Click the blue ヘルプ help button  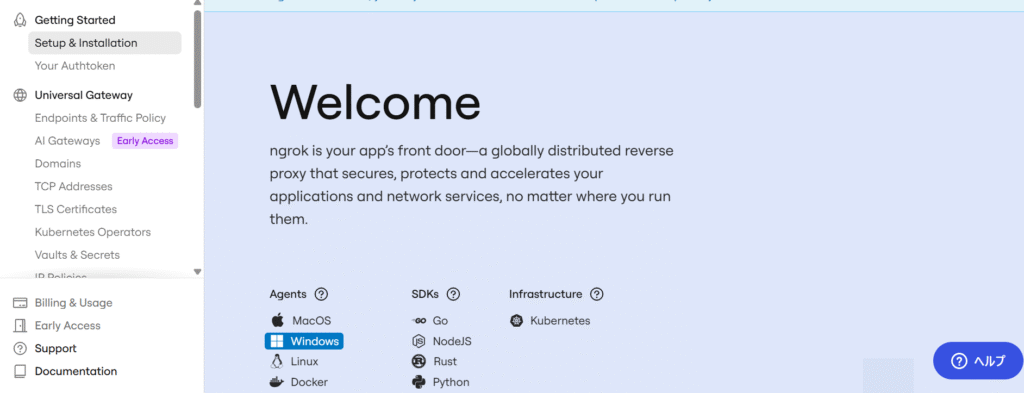point(978,360)
